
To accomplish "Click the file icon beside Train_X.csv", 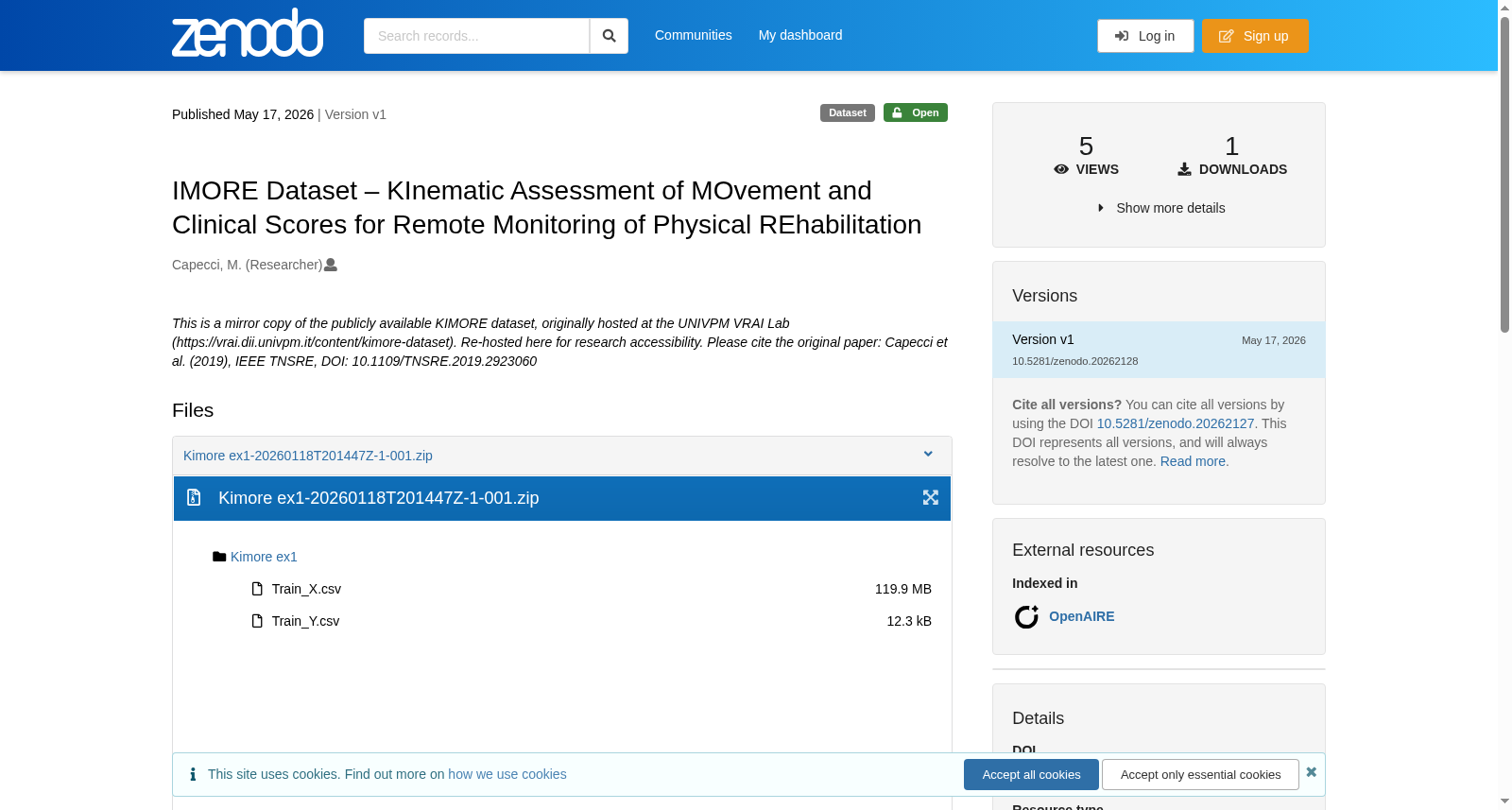I will pyautogui.click(x=257, y=589).
